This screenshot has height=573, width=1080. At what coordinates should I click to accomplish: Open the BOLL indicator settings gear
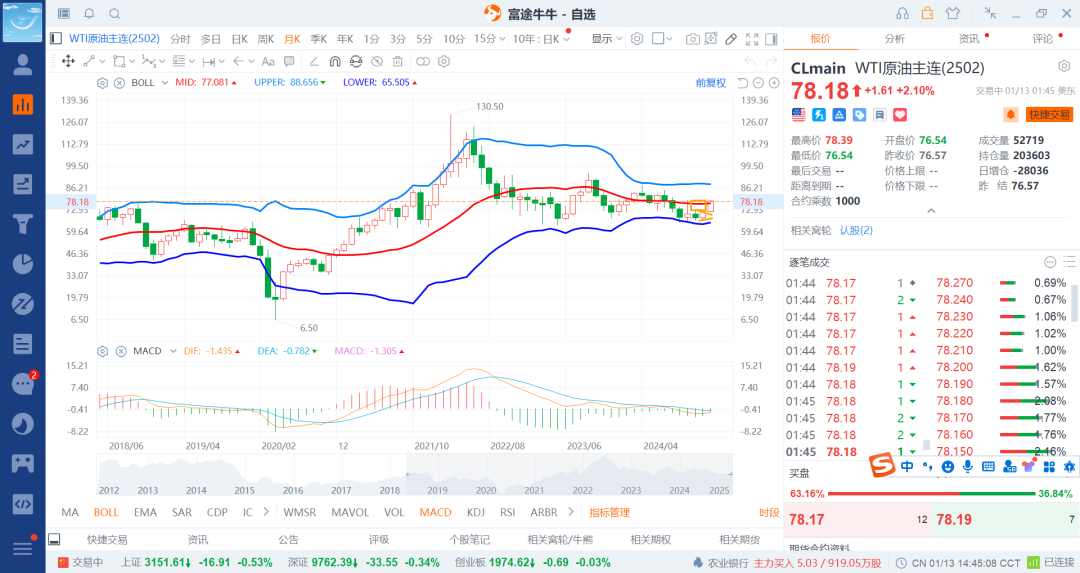tap(102, 82)
